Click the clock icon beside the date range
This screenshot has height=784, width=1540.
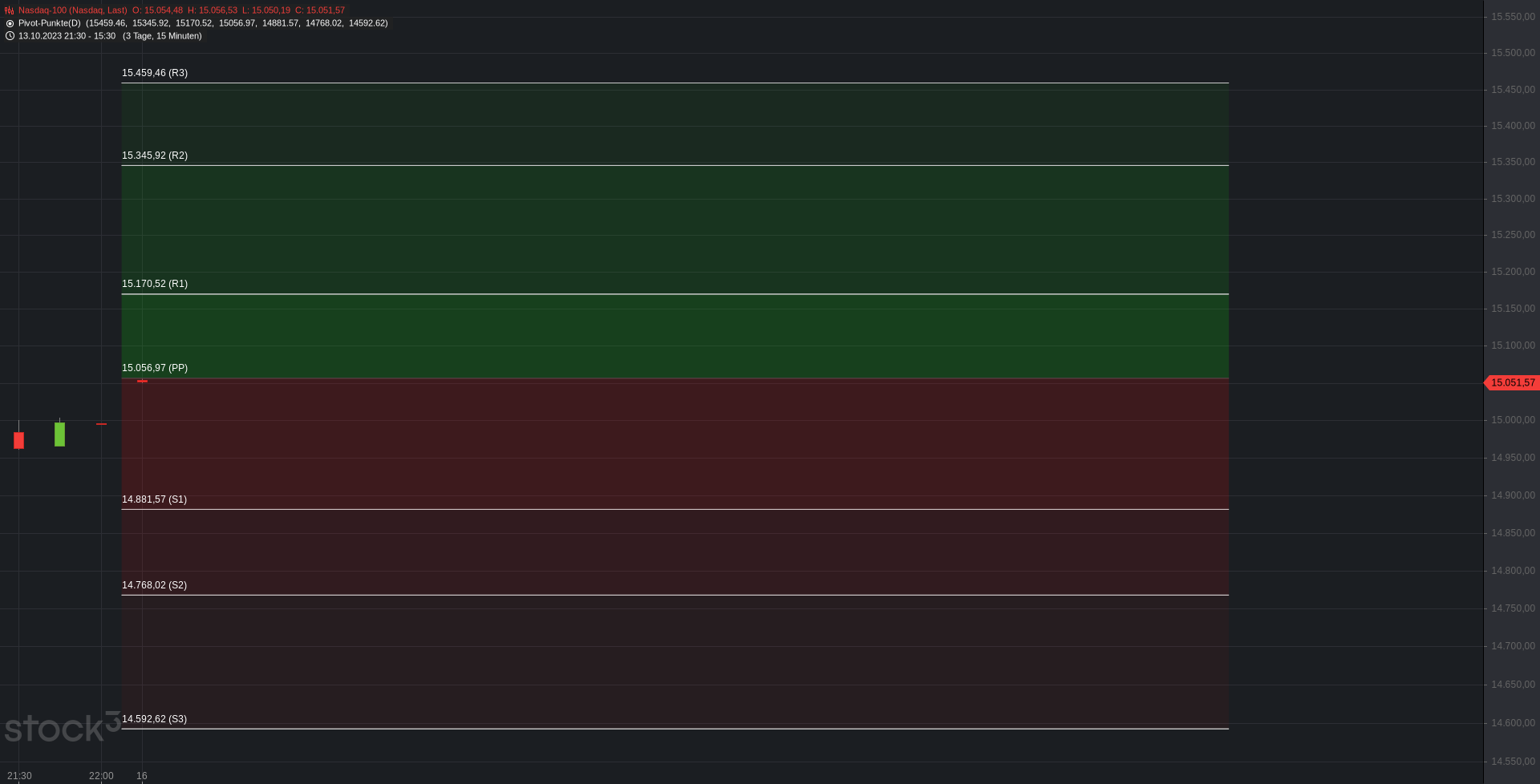point(10,36)
